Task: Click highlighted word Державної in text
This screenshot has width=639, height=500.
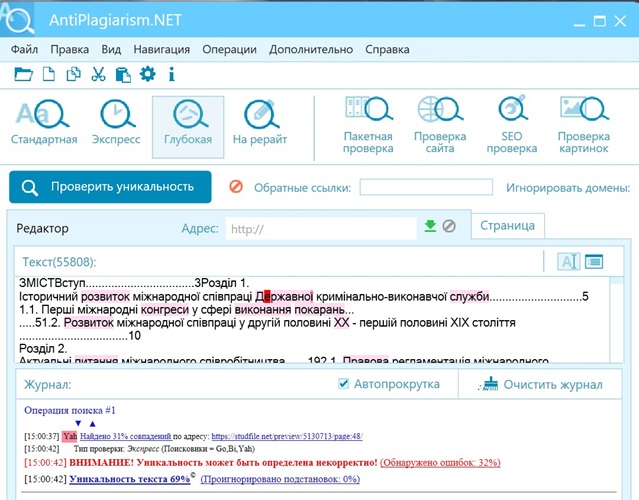Action: [284, 296]
